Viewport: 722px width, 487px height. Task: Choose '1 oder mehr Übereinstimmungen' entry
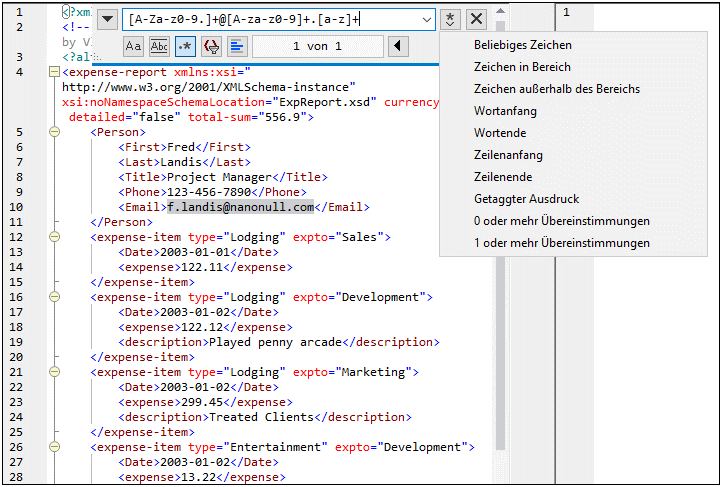pos(561,243)
